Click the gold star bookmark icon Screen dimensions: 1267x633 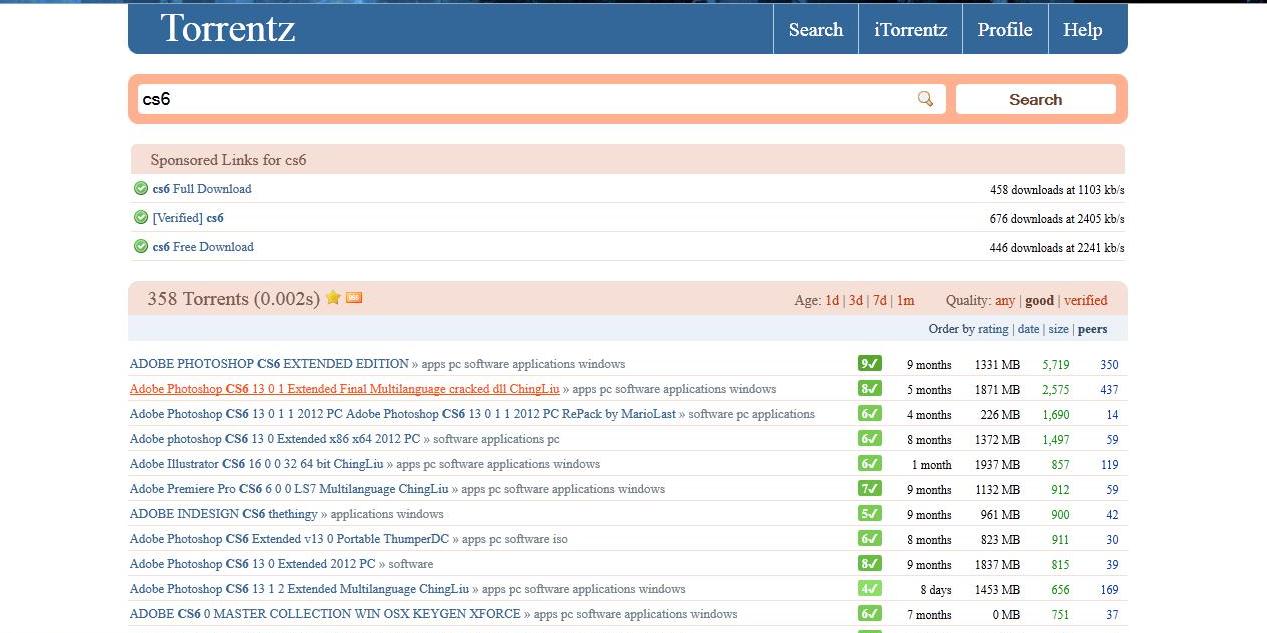pyautogui.click(x=333, y=297)
